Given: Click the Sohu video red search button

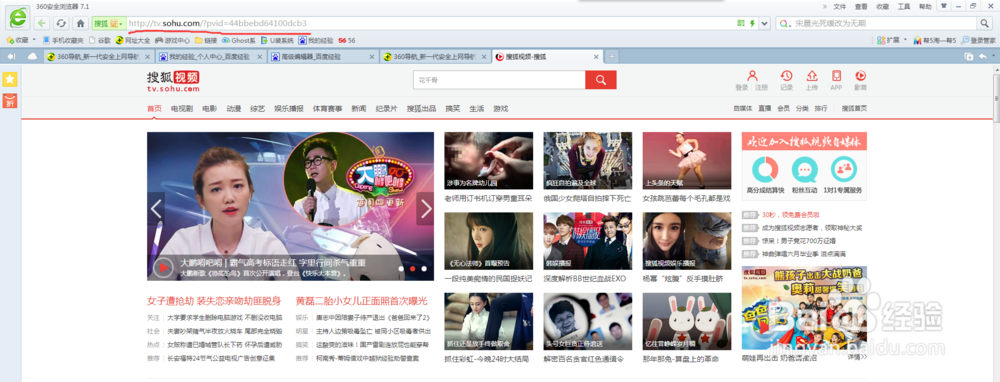Looking at the screenshot, I should coord(601,80).
